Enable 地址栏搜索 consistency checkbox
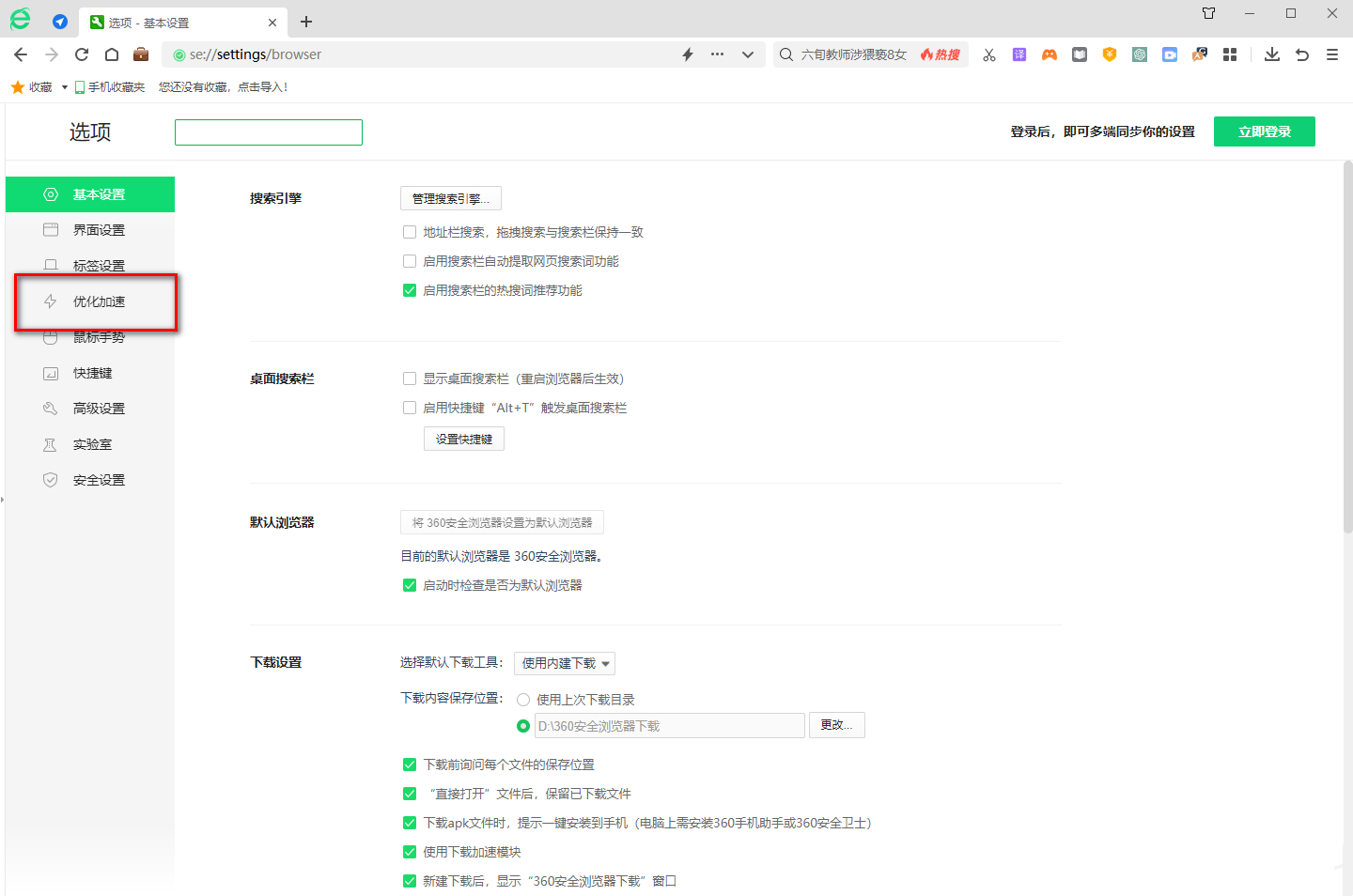This screenshot has height=896, width=1353. point(410,232)
